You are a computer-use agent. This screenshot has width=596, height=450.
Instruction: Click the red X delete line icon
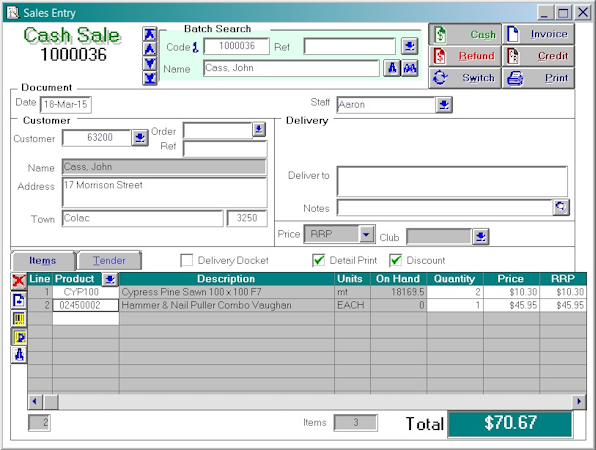[19, 281]
